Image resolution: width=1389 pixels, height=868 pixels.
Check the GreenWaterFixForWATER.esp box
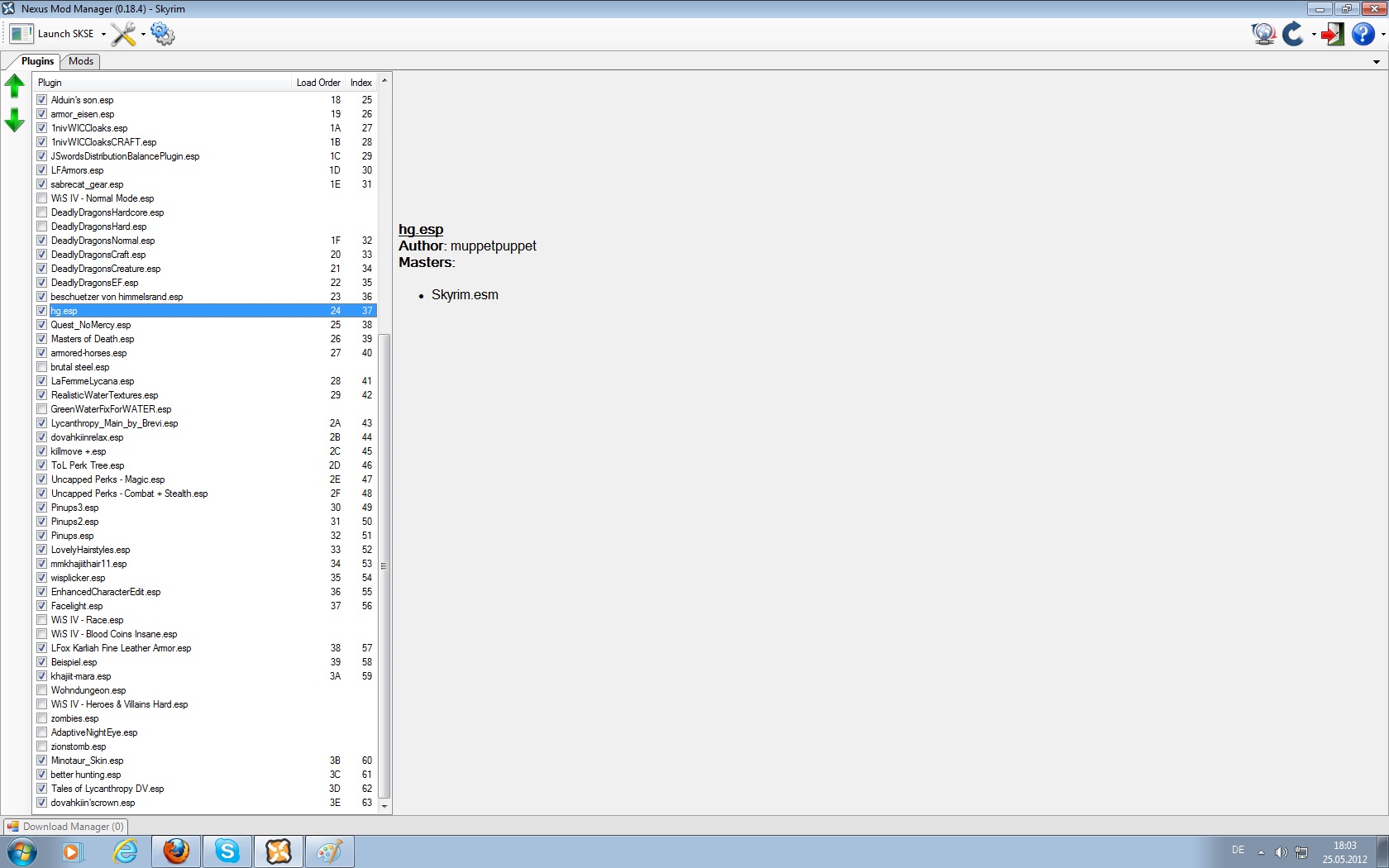click(x=42, y=409)
